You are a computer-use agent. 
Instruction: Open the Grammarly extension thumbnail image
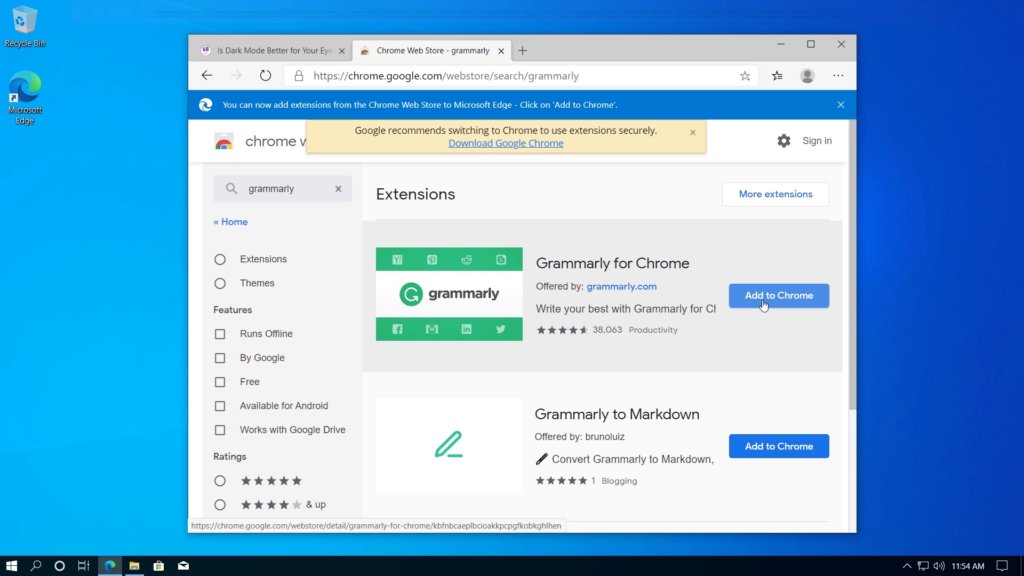click(x=449, y=294)
